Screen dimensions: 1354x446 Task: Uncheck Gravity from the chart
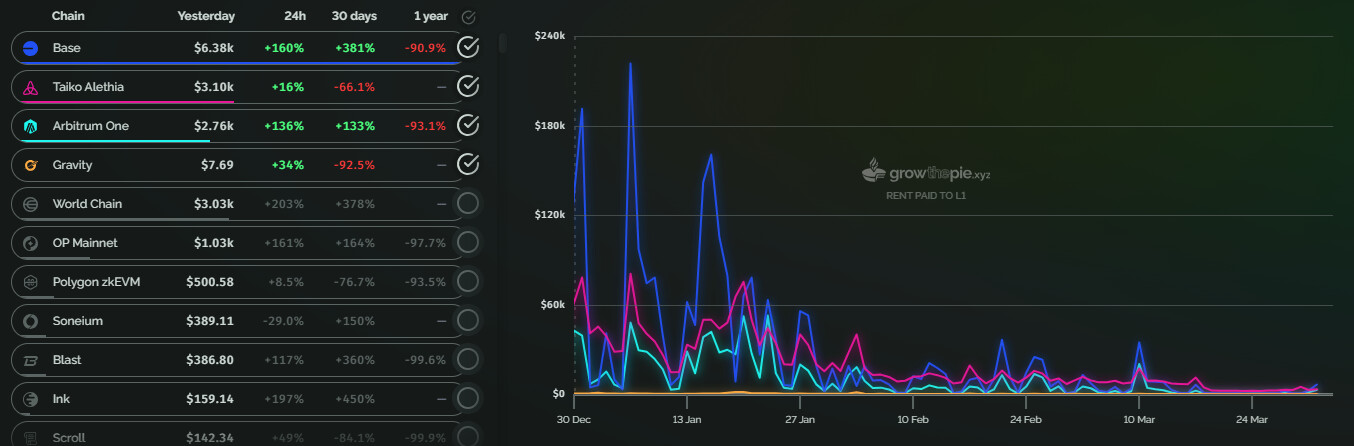(468, 164)
